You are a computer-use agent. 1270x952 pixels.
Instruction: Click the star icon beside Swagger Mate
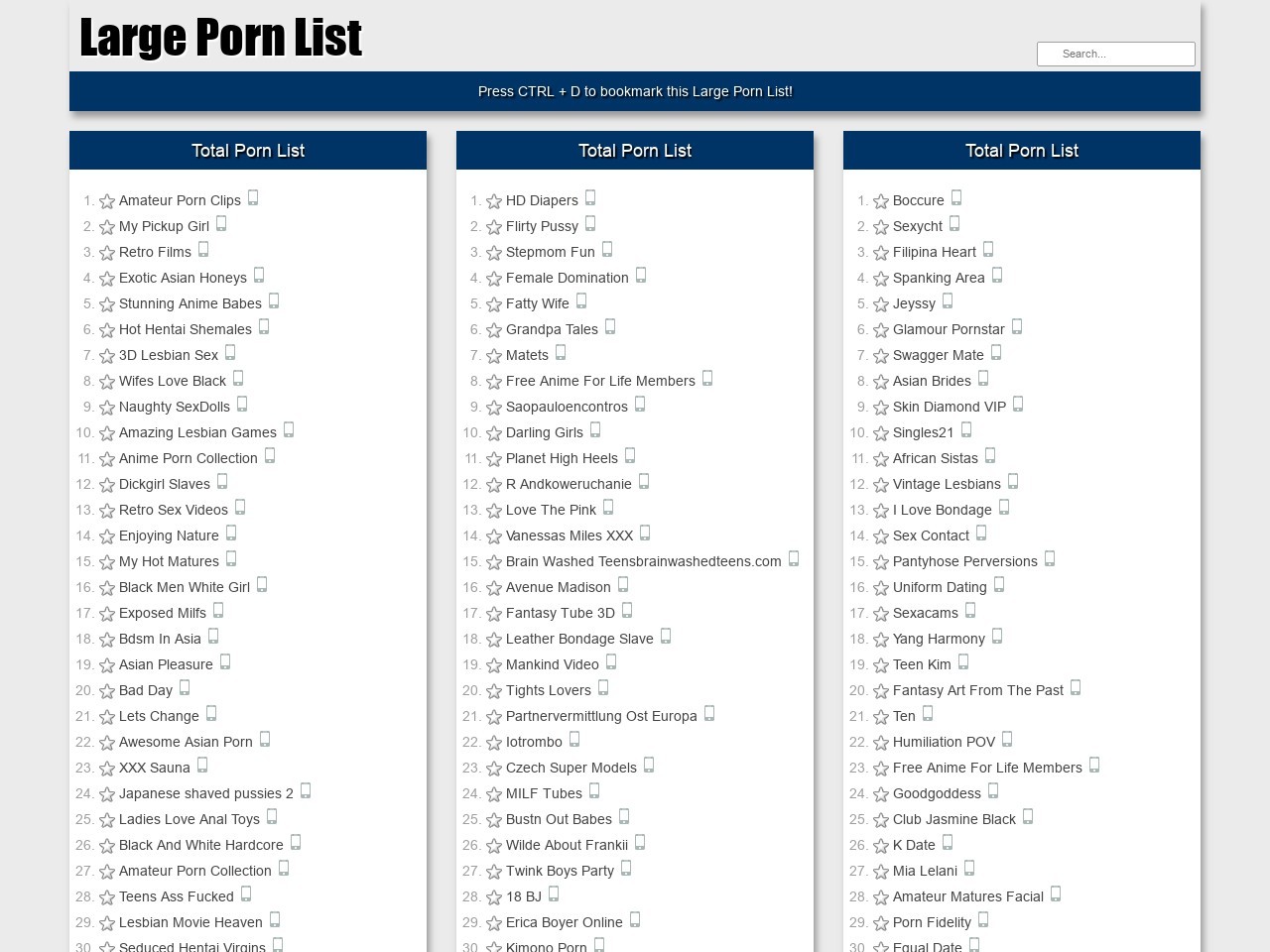point(881,356)
